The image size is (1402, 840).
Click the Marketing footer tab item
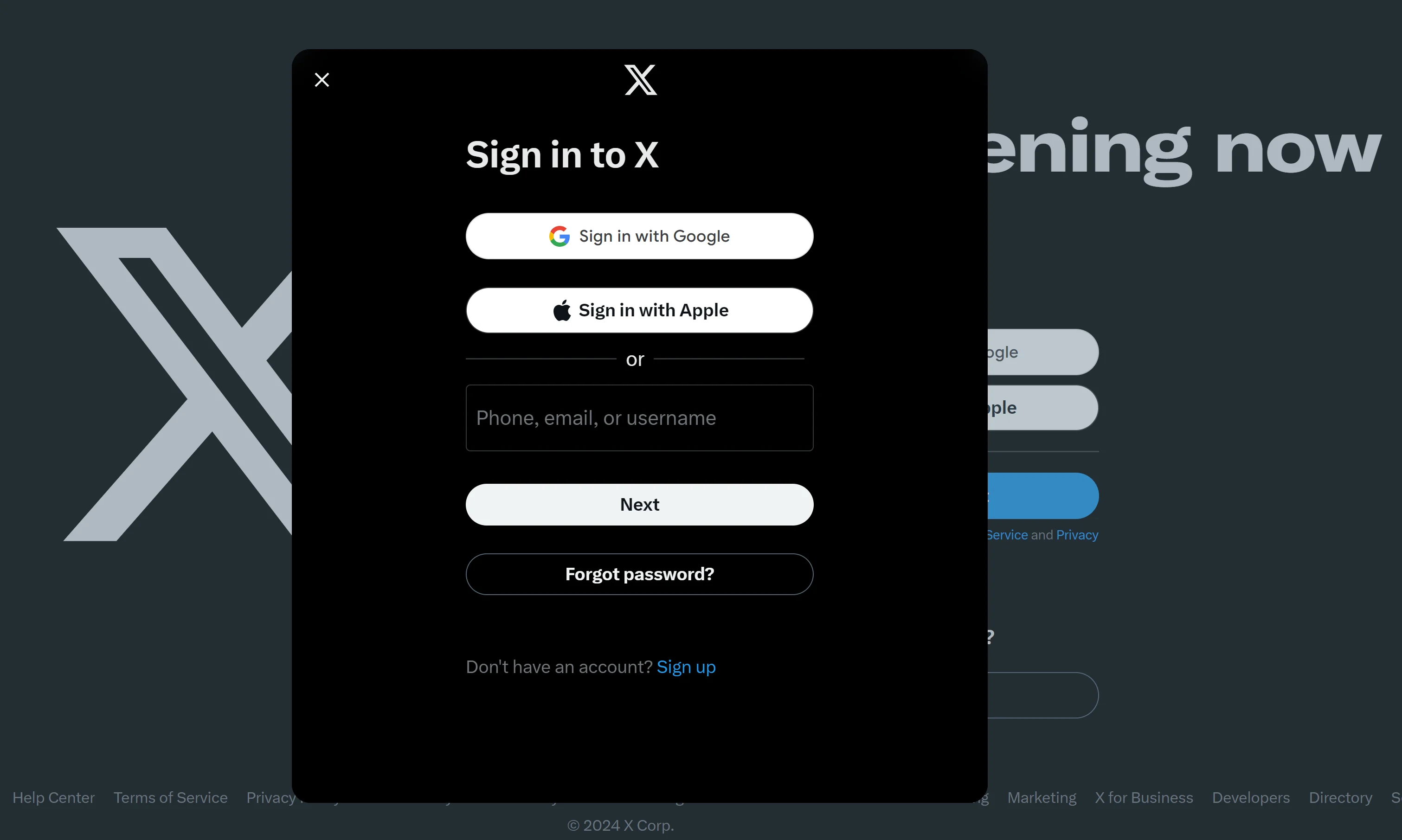(x=1041, y=797)
